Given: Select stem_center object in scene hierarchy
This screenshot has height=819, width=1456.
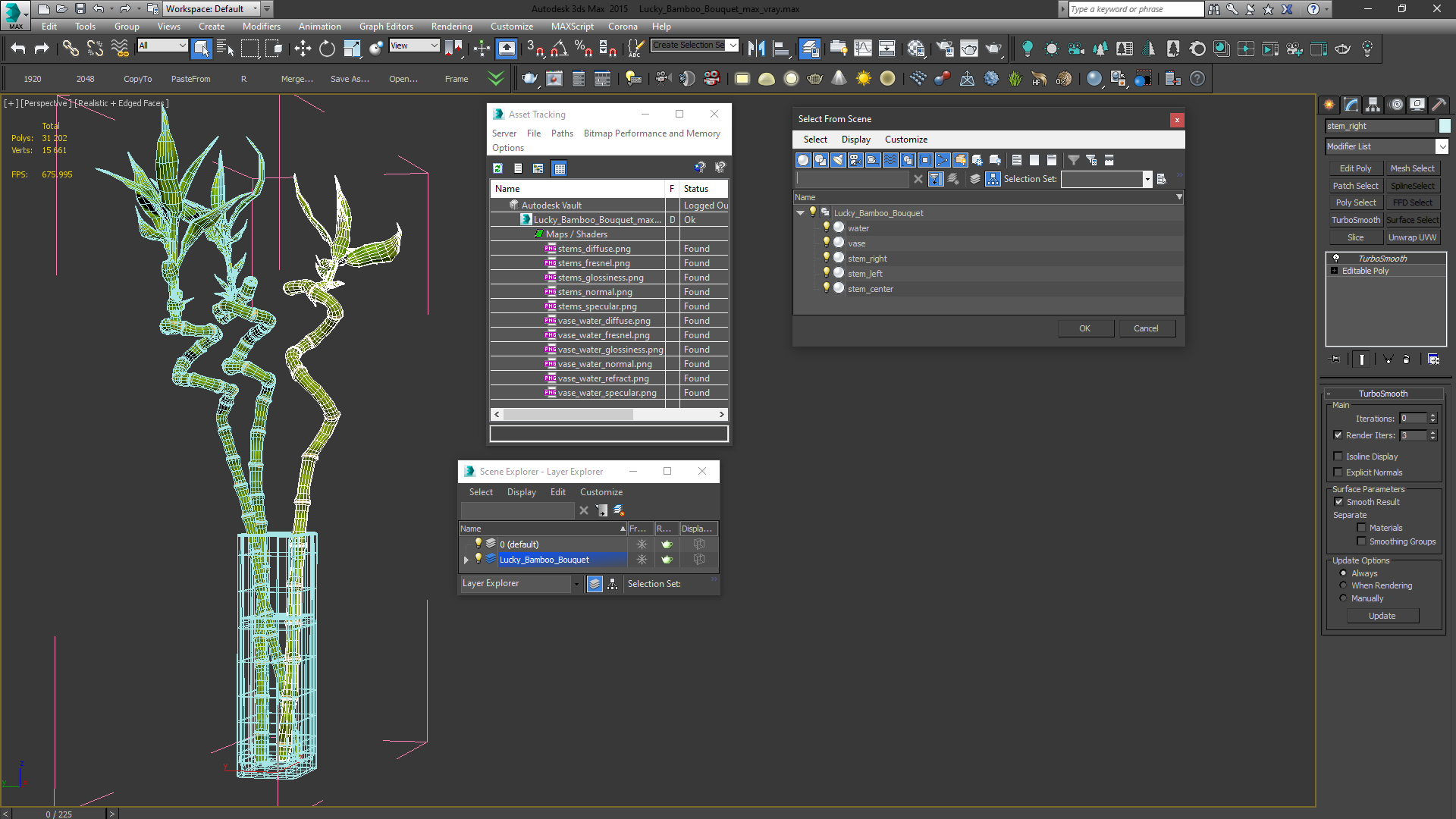Looking at the screenshot, I should coord(870,289).
